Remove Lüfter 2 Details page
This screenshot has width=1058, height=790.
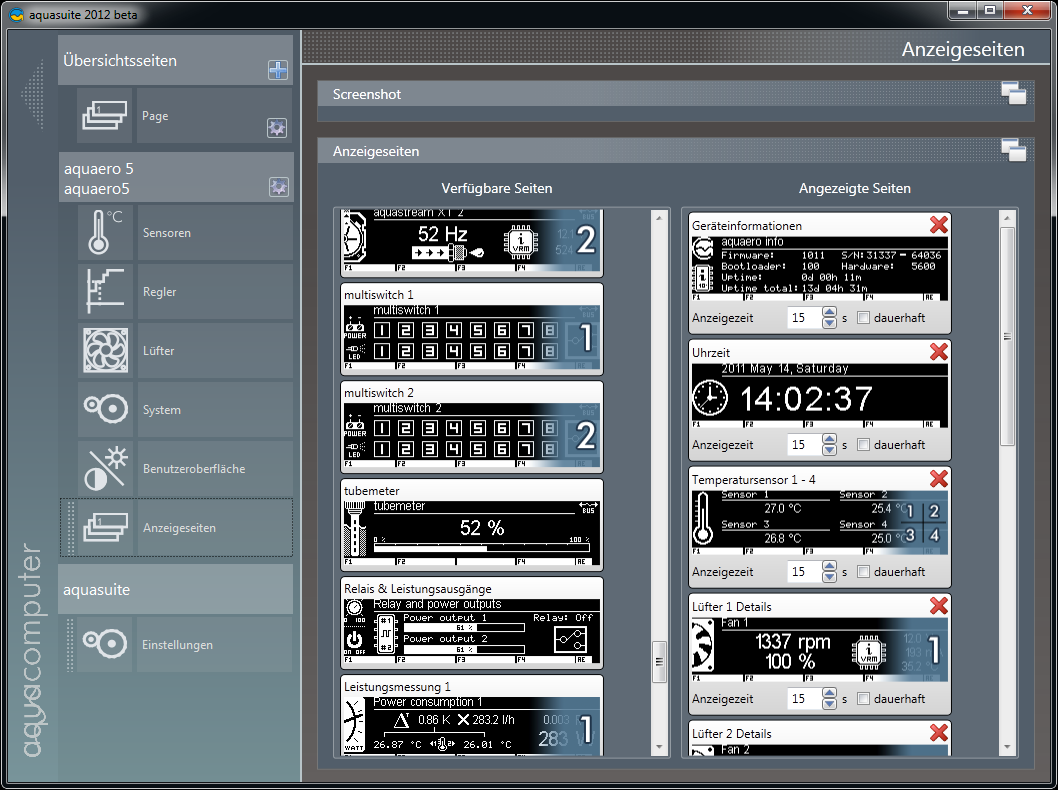(x=939, y=733)
